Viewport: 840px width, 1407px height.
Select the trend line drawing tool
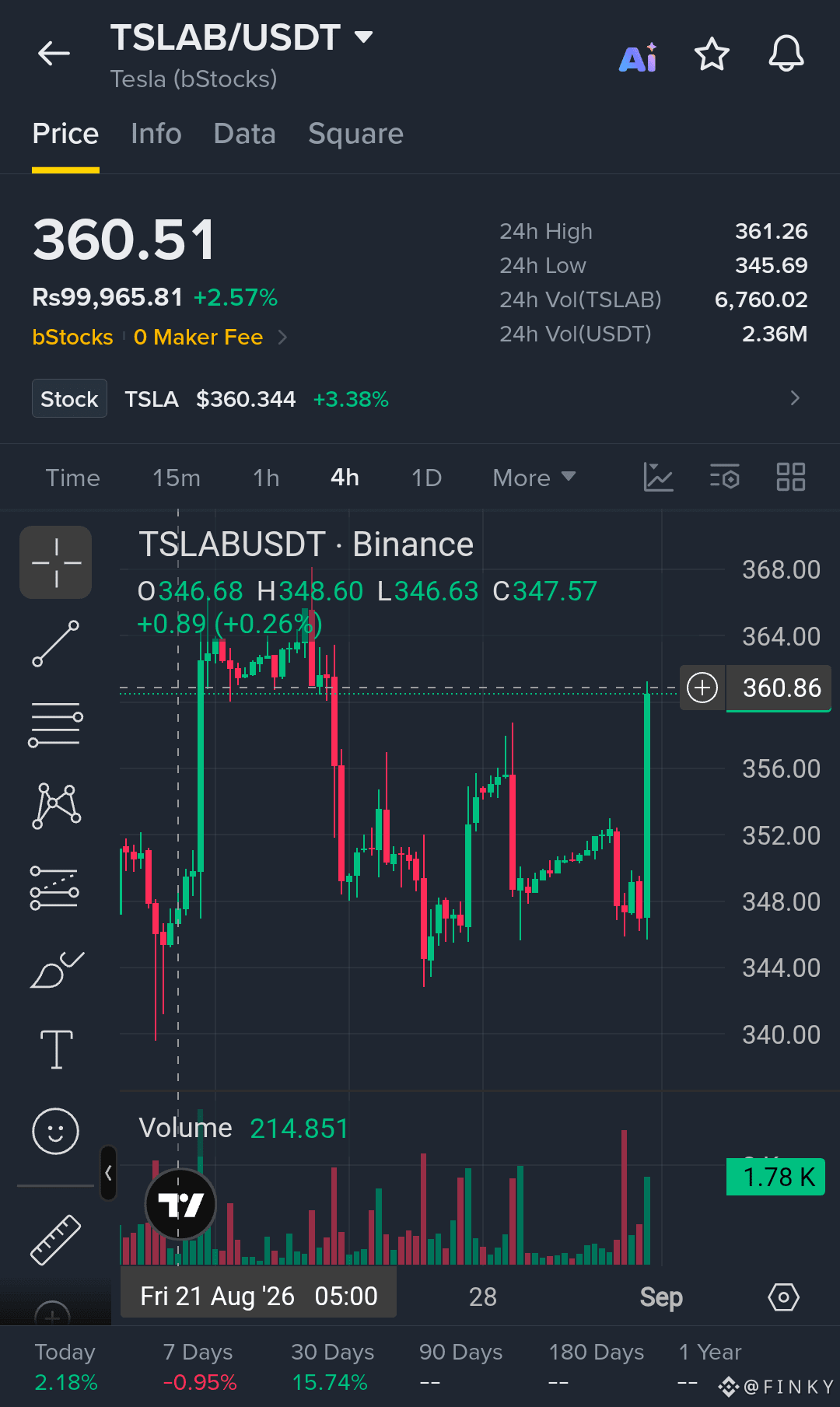(56, 643)
